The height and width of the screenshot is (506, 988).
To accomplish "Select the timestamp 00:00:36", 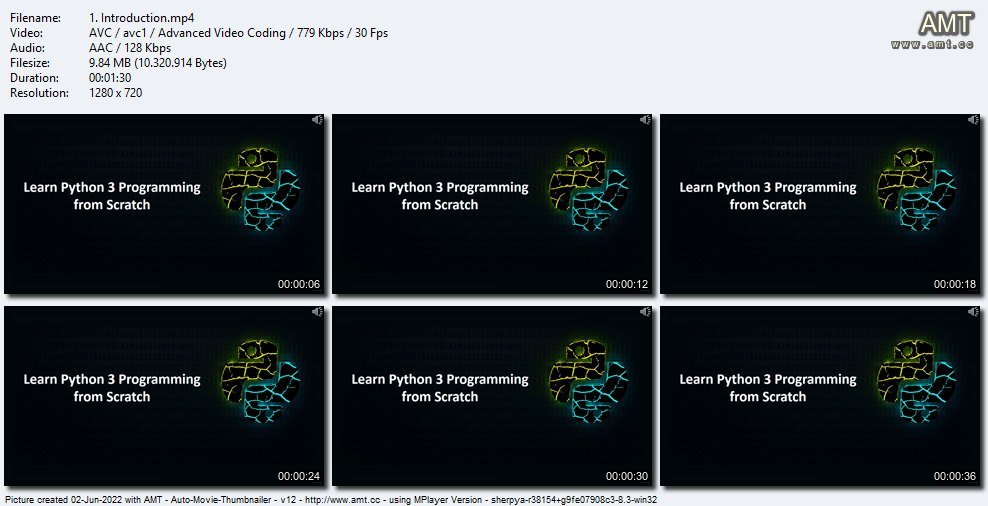I will pyautogui.click(x=955, y=476).
